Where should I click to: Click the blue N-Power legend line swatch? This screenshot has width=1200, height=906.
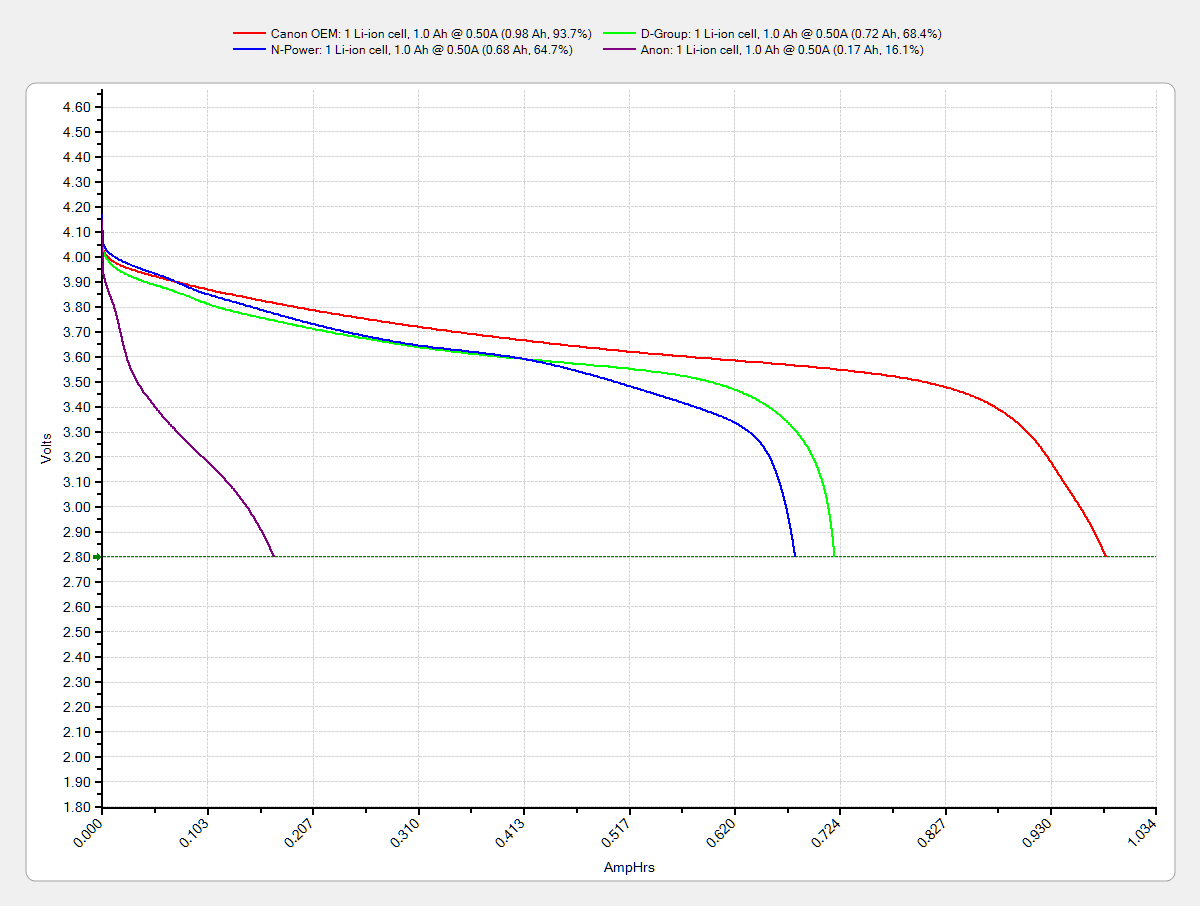(x=250, y=49)
